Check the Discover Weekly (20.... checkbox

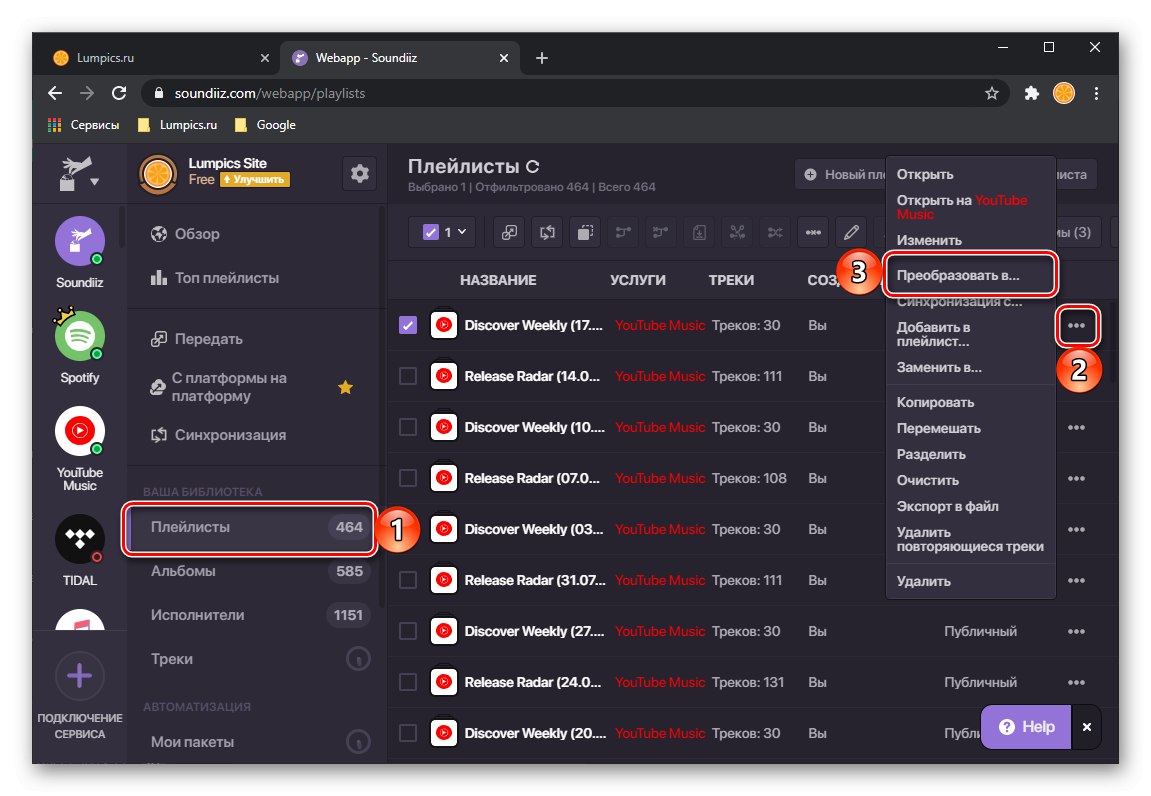click(x=408, y=733)
